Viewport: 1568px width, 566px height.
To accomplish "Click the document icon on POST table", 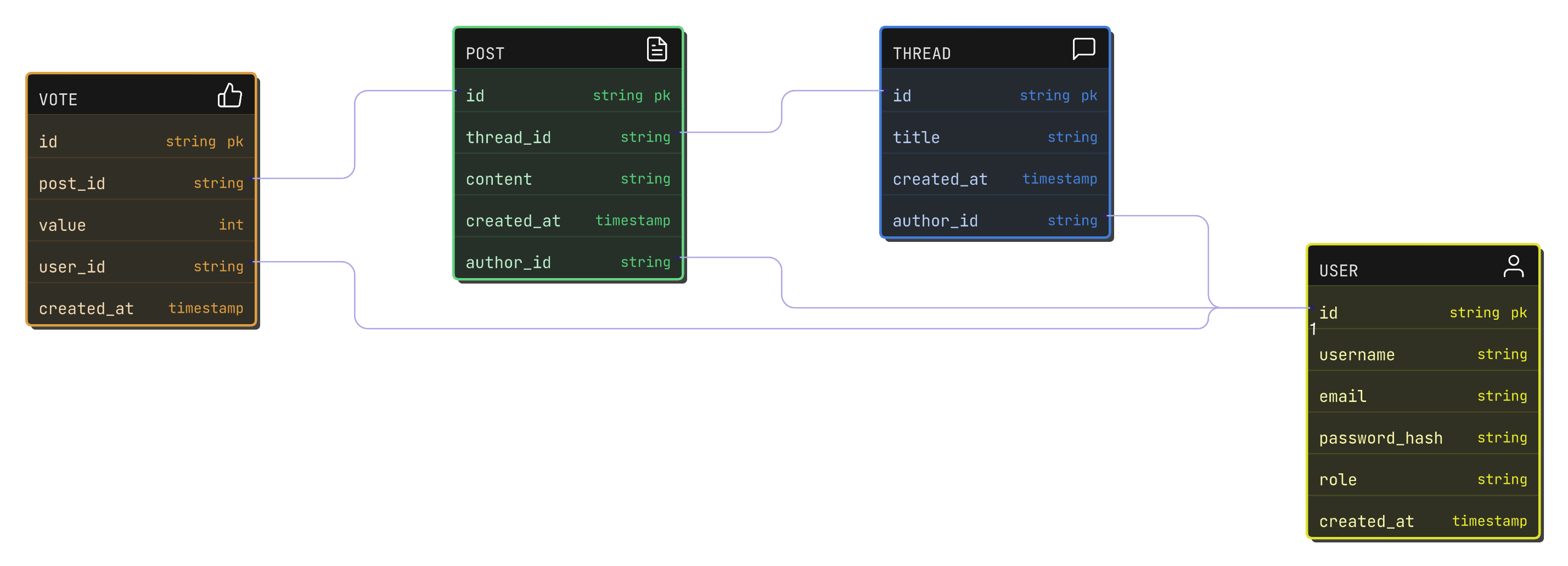I will [x=656, y=49].
